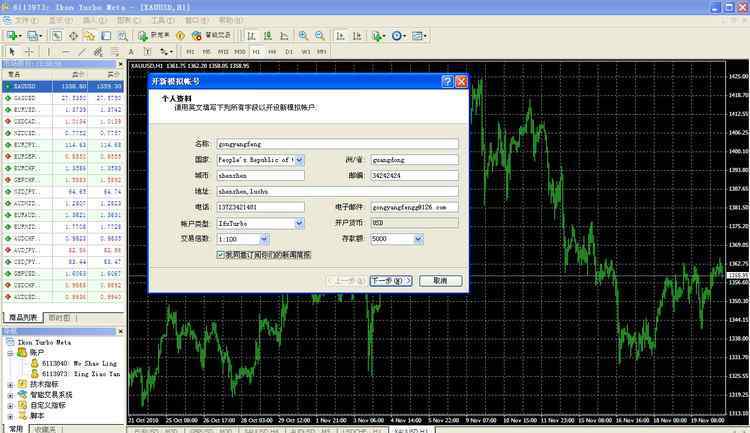This screenshot has height=433, width=750.
Task: Open the Periods clock icon
Action: [398, 36]
